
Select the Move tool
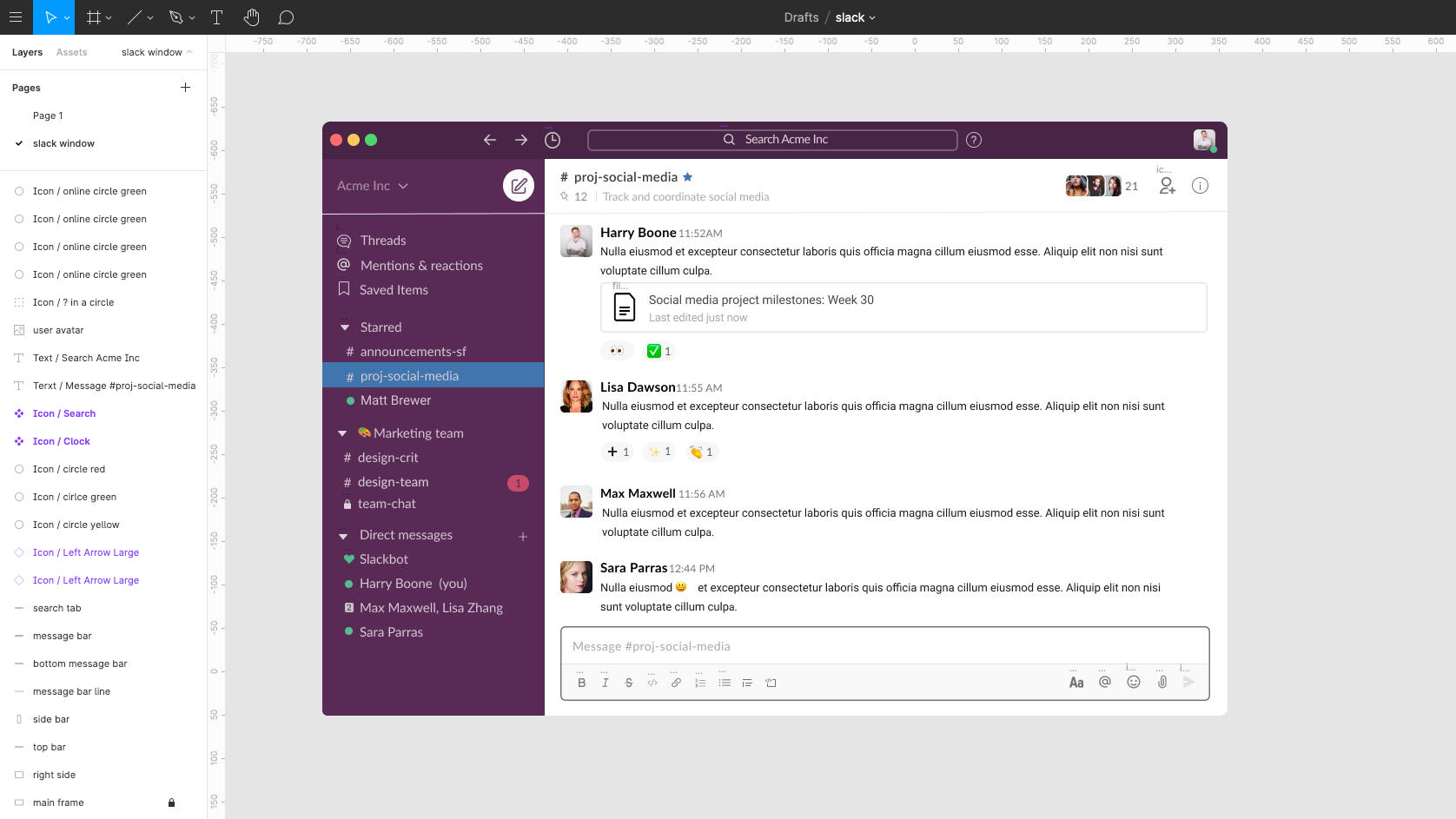(x=50, y=17)
